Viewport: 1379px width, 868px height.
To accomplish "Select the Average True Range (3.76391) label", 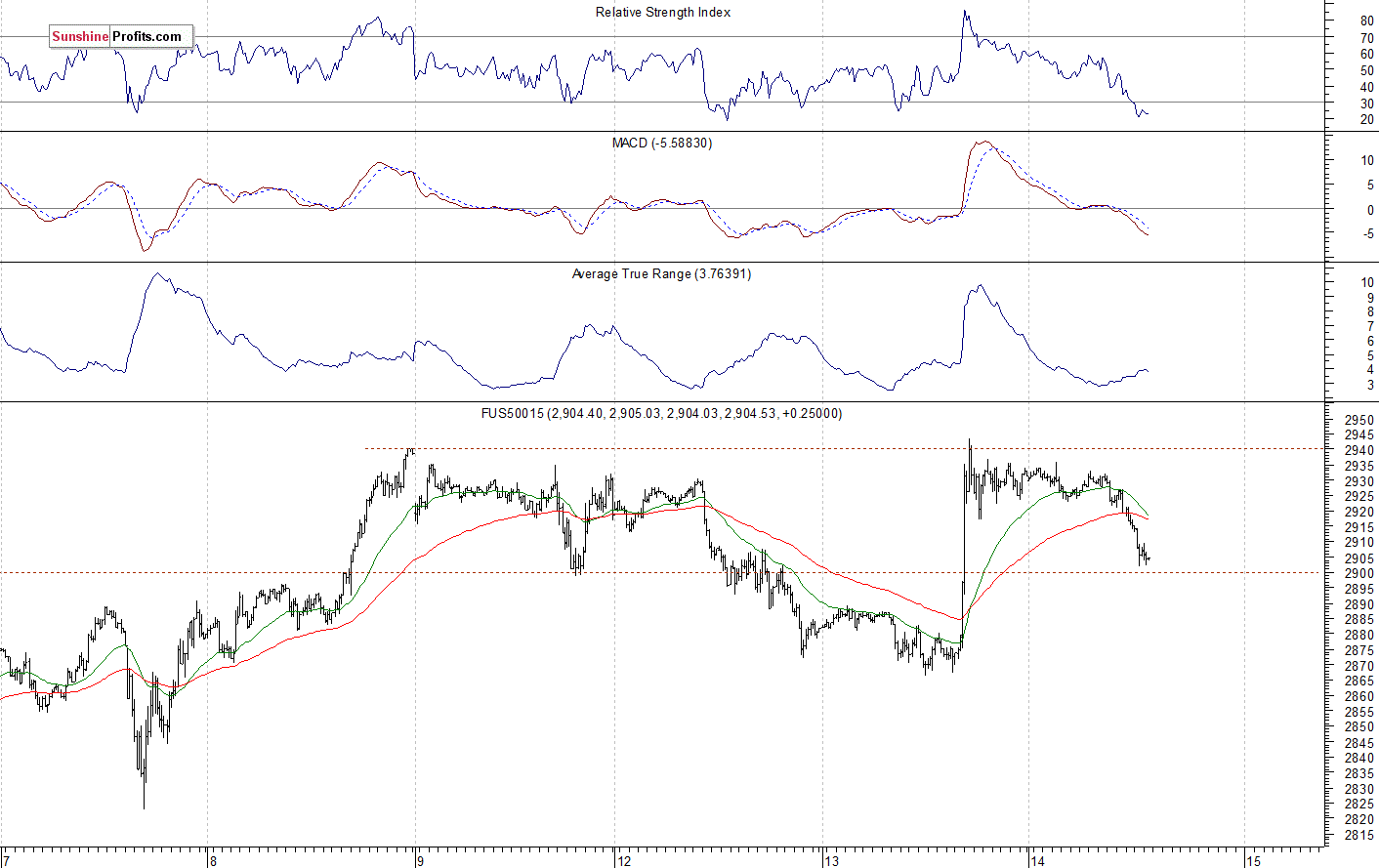I will [x=661, y=273].
